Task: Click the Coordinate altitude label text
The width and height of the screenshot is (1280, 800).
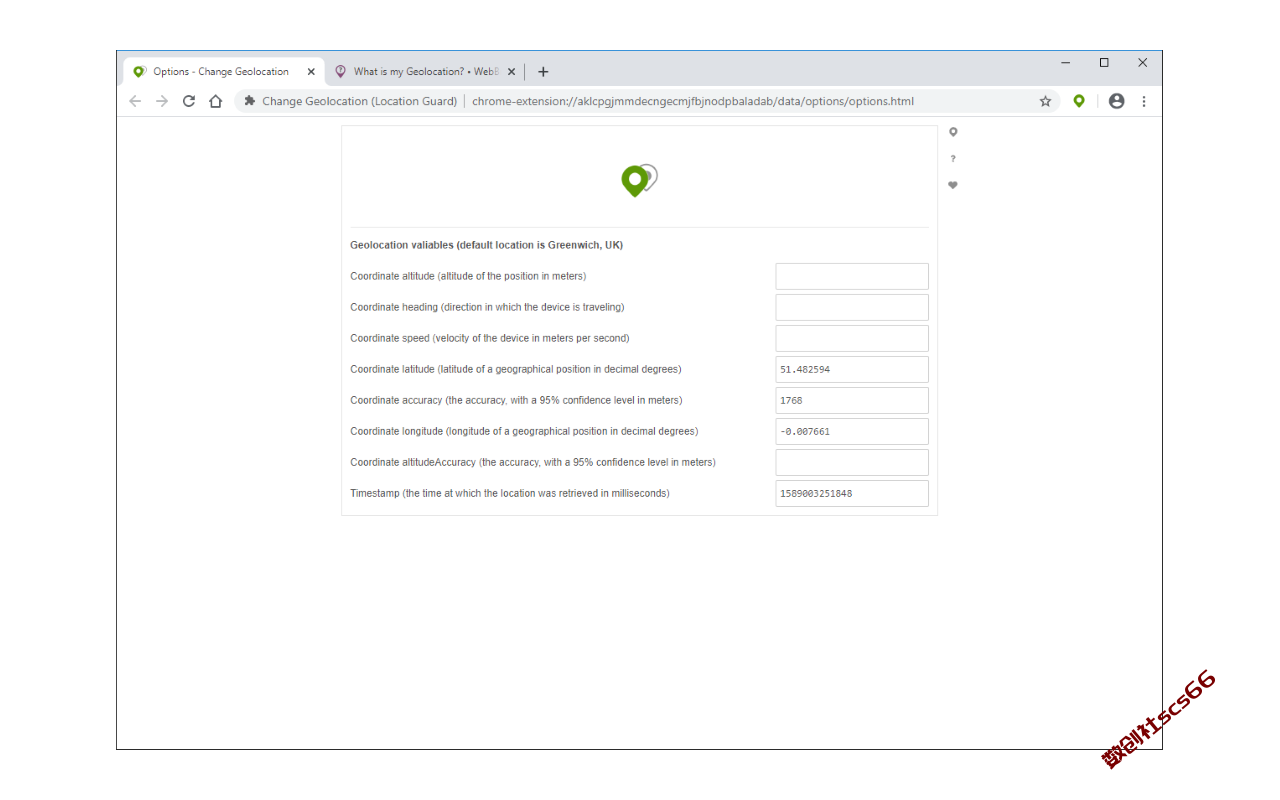Action: [468, 276]
